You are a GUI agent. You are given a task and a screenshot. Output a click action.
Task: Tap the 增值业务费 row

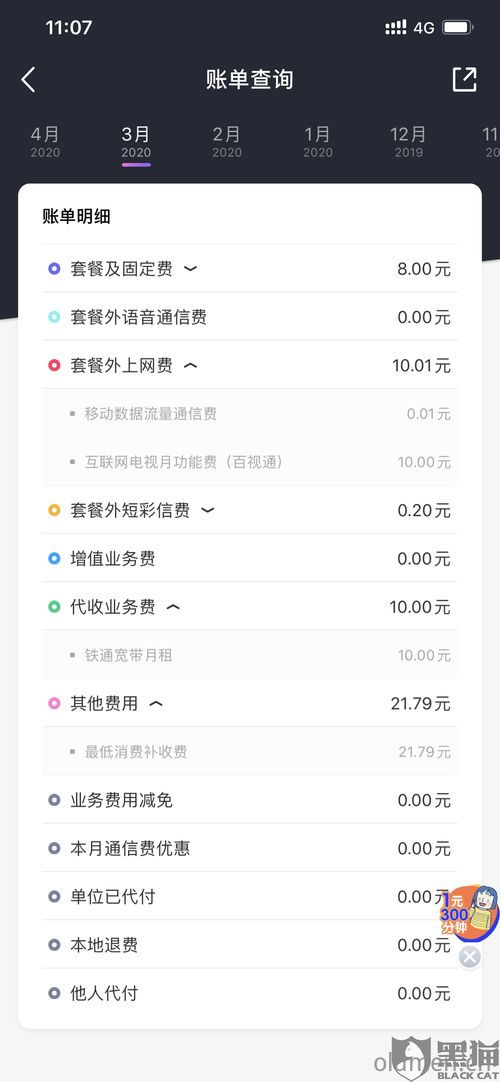click(x=250, y=558)
